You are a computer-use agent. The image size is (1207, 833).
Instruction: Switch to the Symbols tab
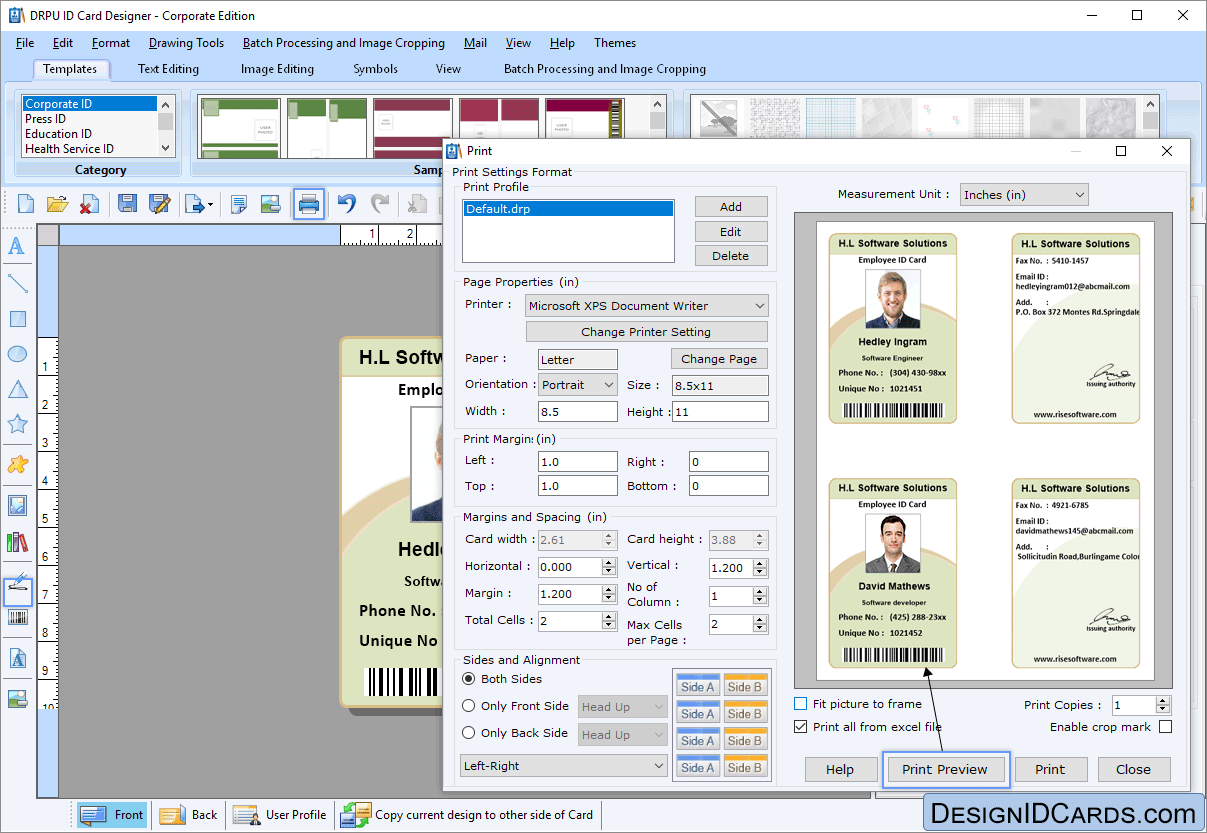(x=375, y=69)
